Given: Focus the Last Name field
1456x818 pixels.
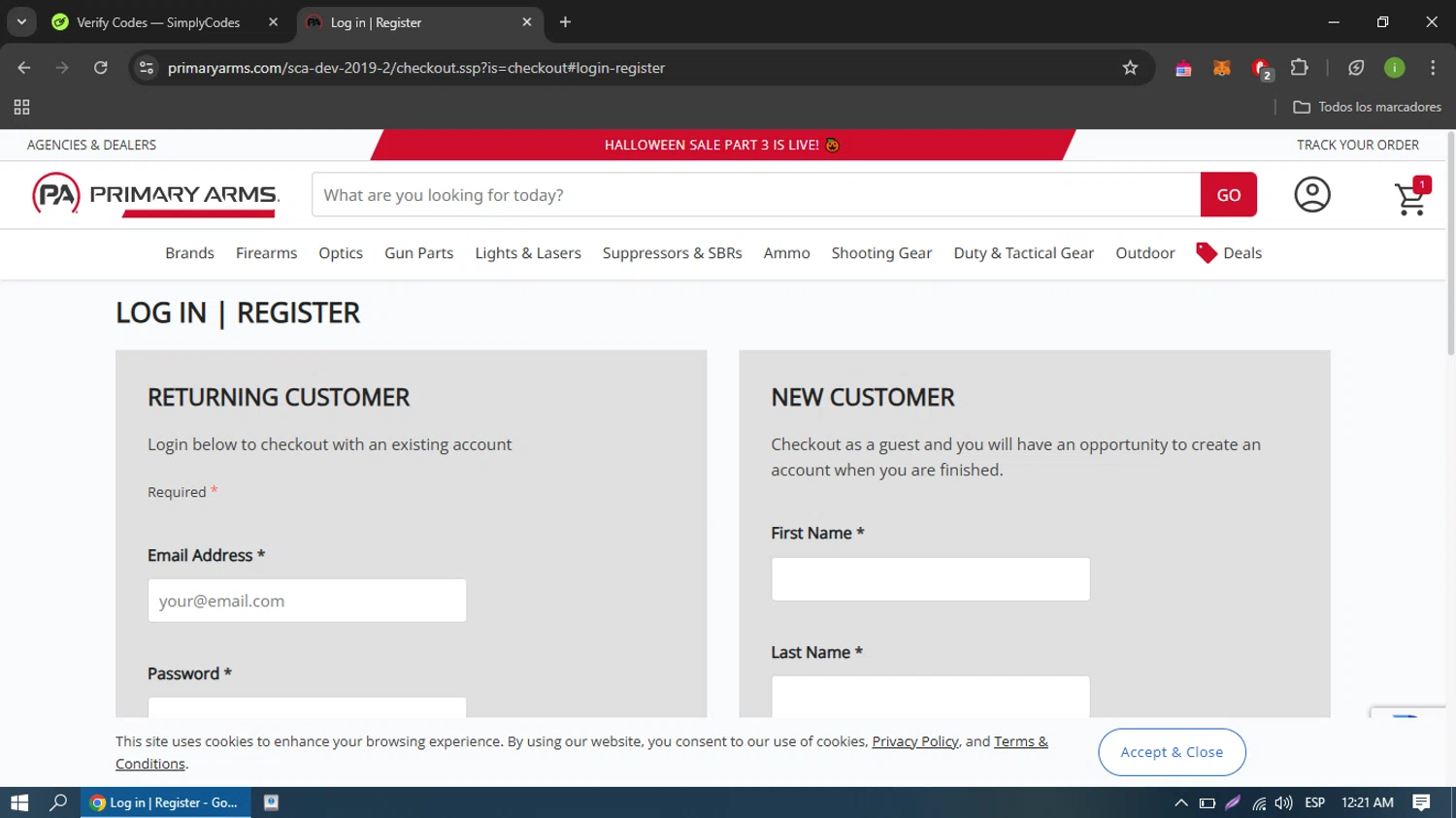Looking at the screenshot, I should [931, 696].
